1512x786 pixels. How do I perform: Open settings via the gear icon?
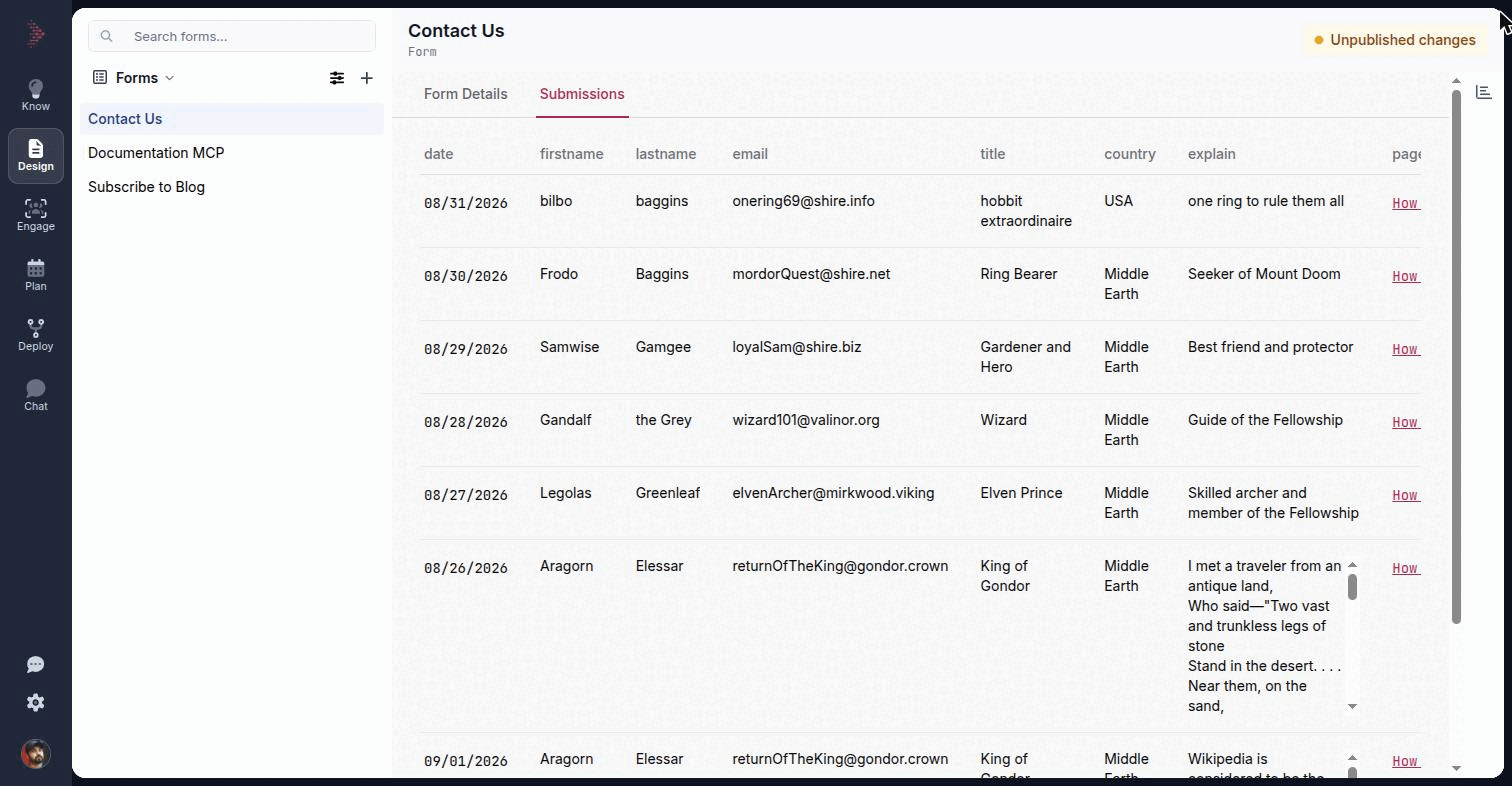coord(36,703)
